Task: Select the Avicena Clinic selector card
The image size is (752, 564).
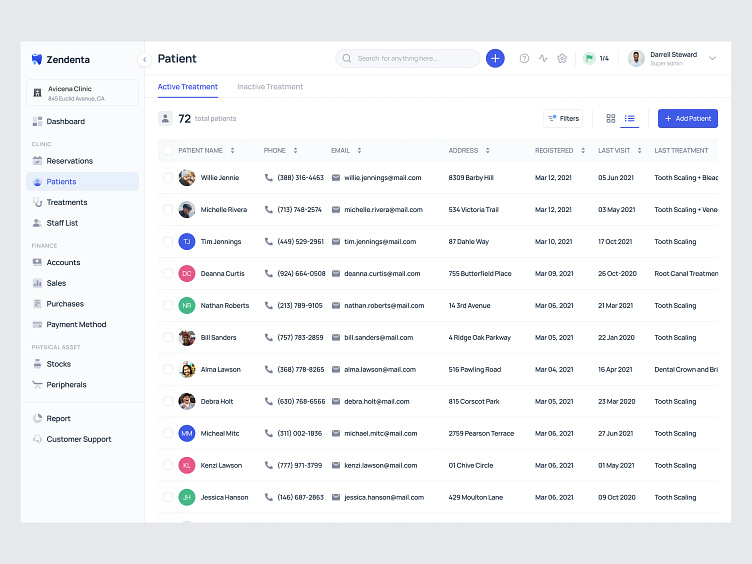Action: (x=82, y=93)
